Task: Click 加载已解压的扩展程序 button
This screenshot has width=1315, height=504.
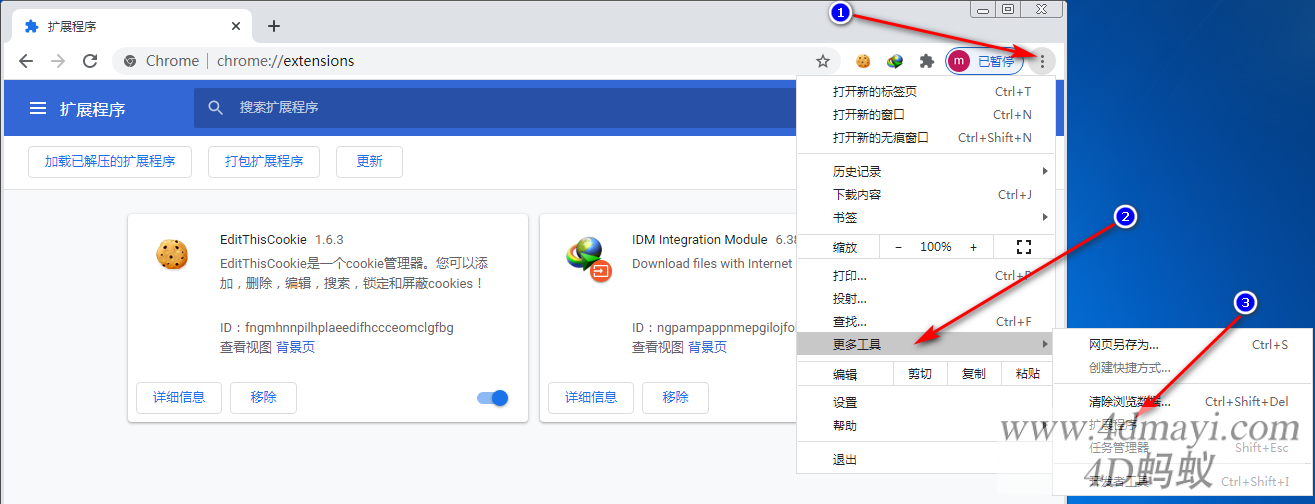Action: [x=110, y=161]
